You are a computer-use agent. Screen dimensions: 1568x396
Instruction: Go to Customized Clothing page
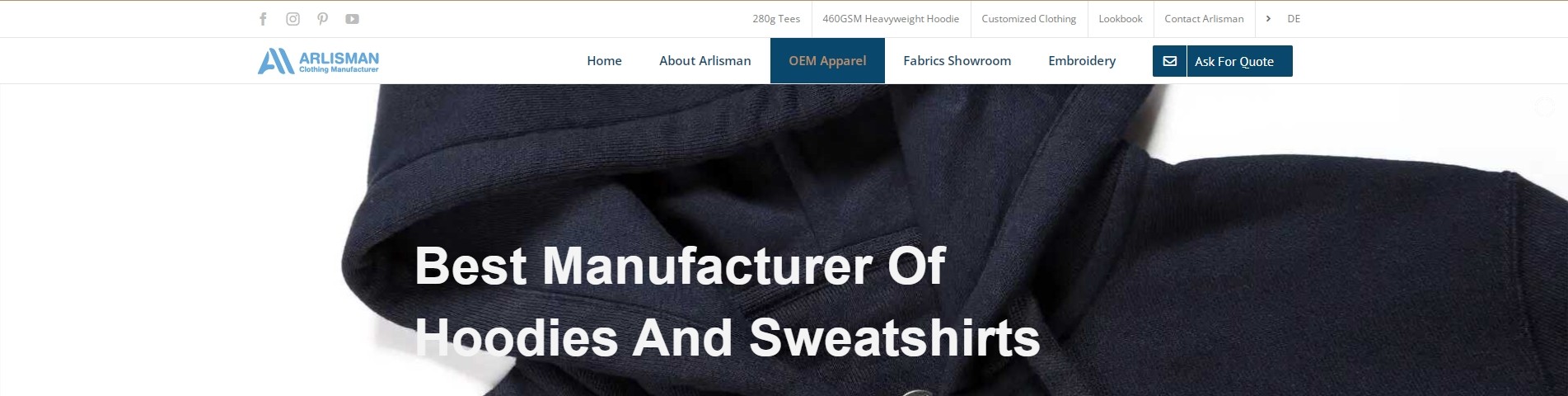pyautogui.click(x=1028, y=18)
